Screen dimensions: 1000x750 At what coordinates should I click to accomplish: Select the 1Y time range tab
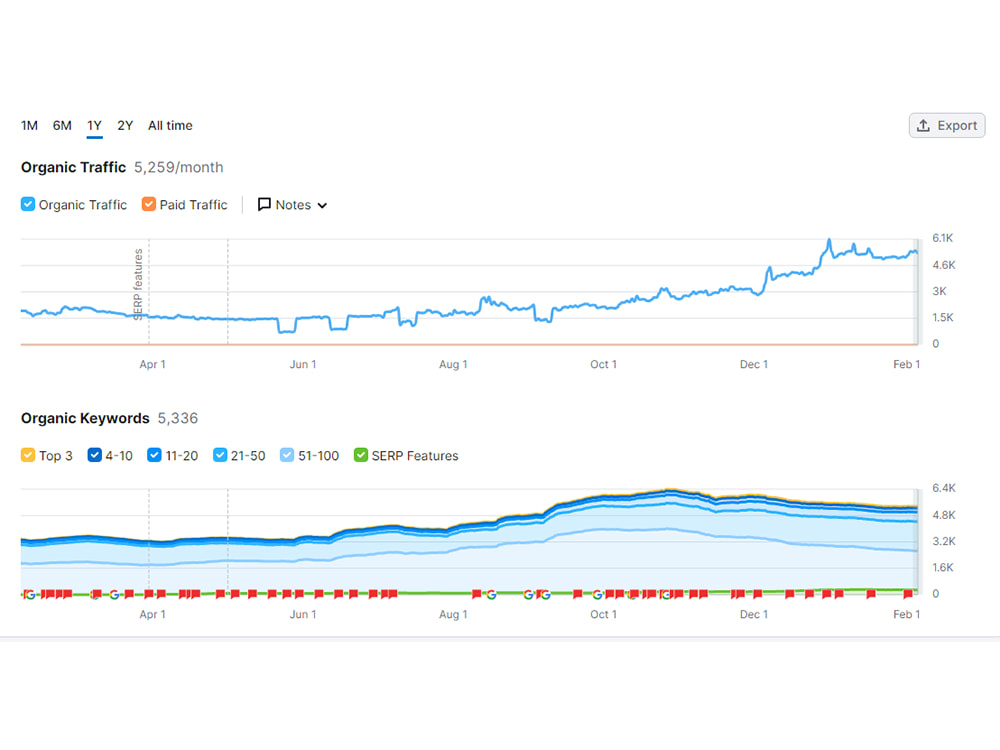coord(94,126)
